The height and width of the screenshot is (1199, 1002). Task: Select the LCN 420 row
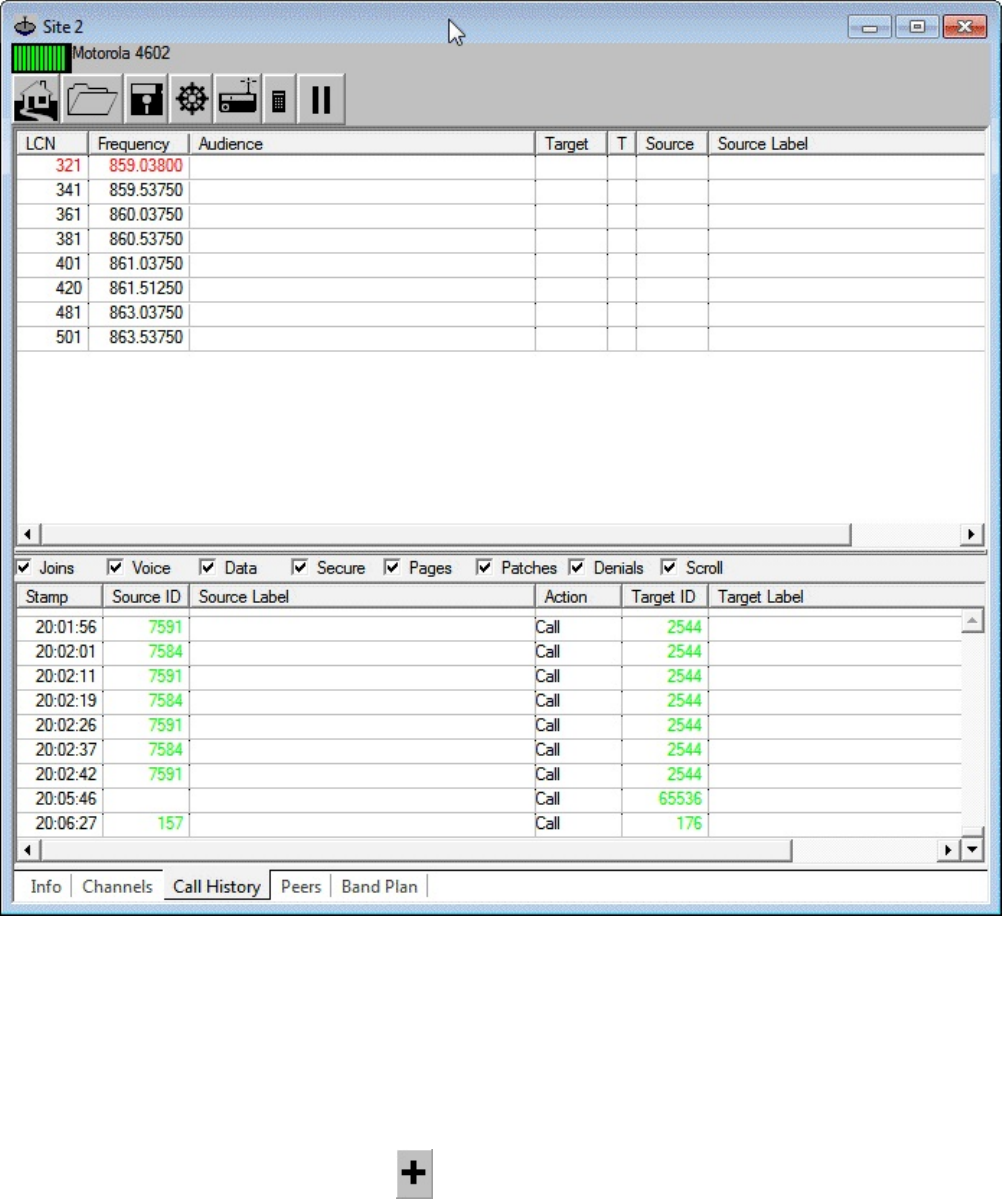tap(500, 288)
